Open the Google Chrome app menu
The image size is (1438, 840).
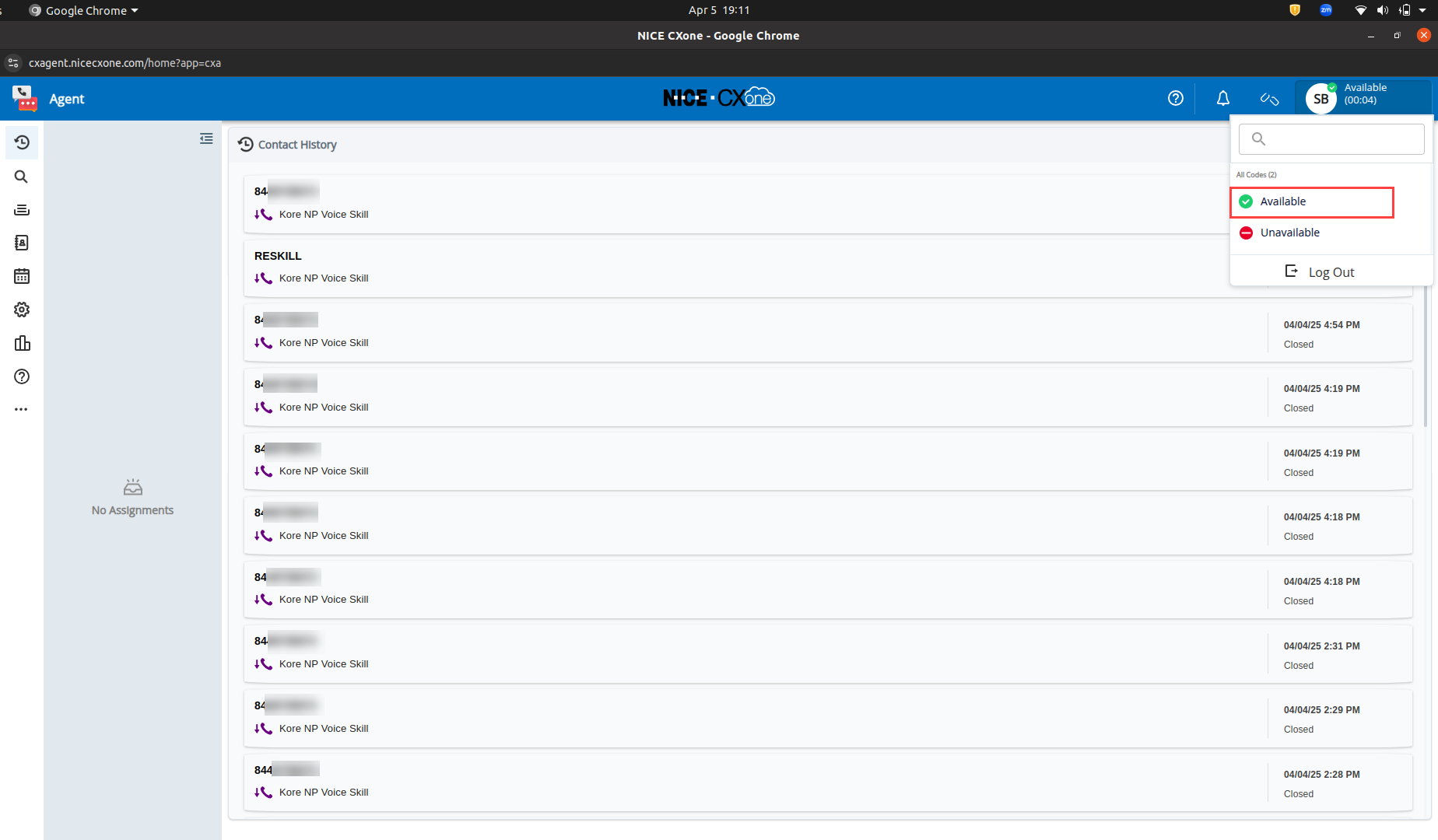click(x=84, y=10)
